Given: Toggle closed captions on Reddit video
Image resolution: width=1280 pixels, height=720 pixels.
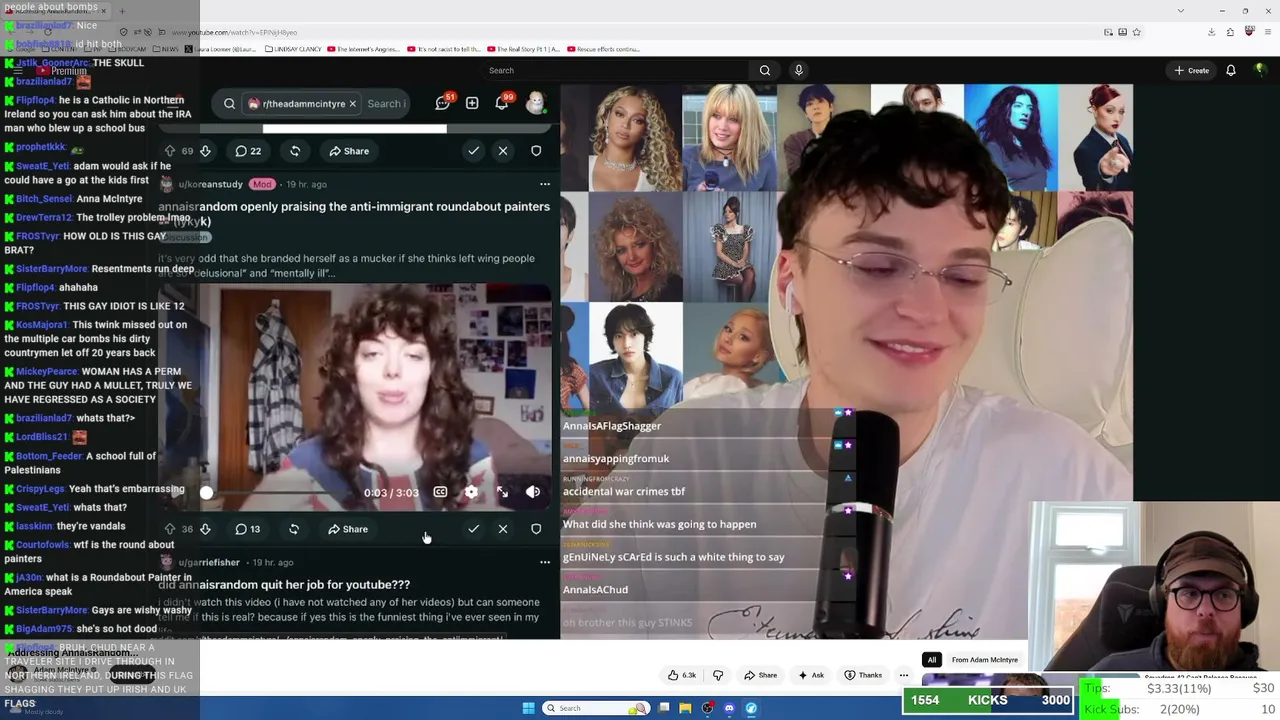Looking at the screenshot, I should pos(440,492).
